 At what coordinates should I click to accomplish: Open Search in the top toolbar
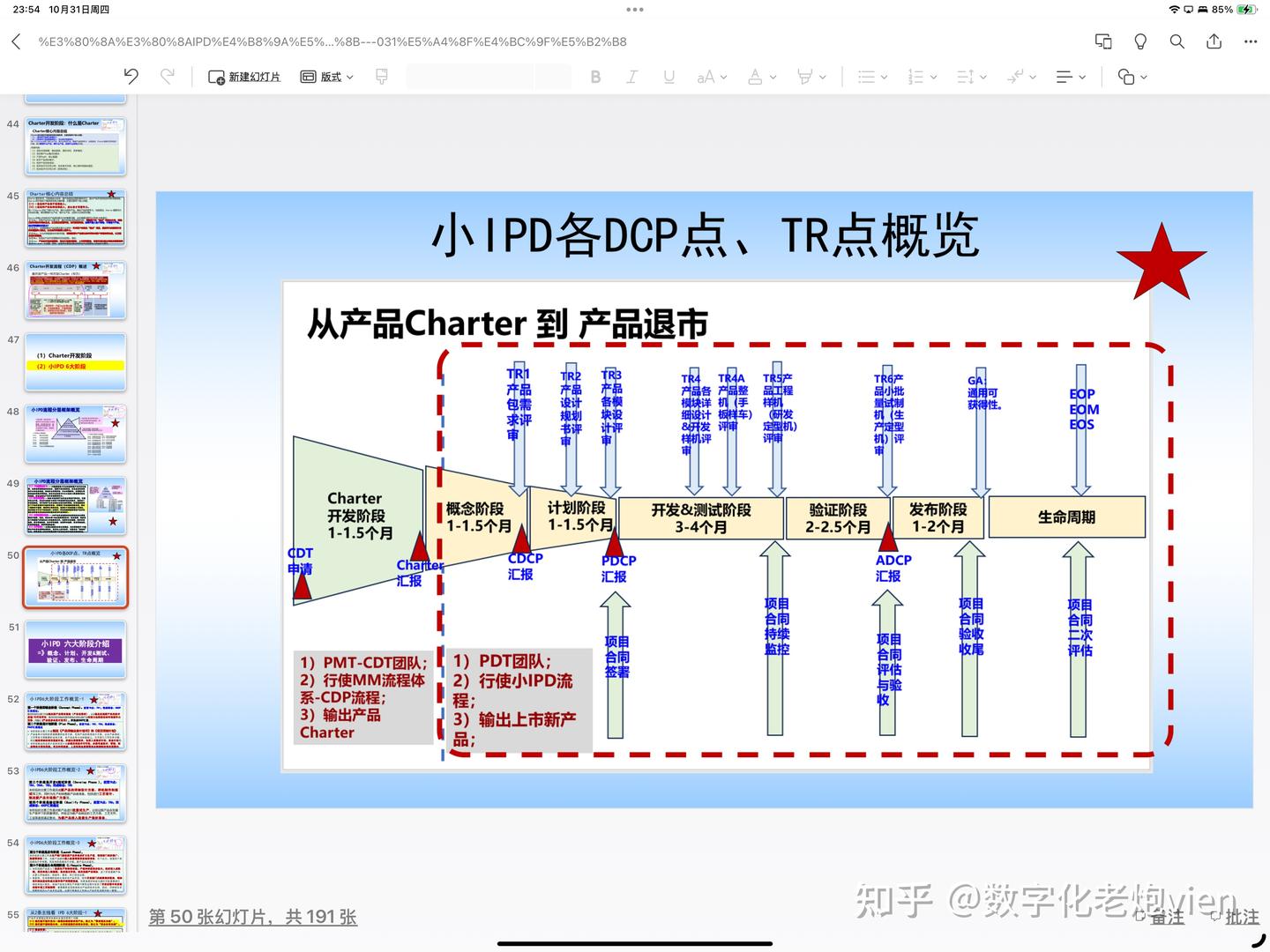coord(1177,41)
